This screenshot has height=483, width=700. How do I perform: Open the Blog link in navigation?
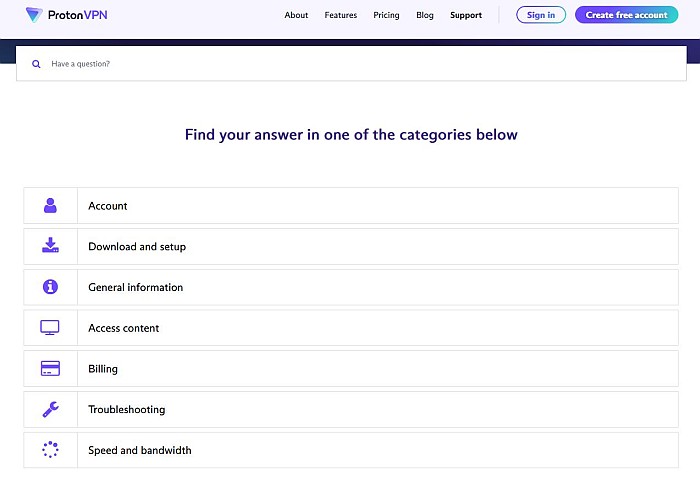pos(425,15)
